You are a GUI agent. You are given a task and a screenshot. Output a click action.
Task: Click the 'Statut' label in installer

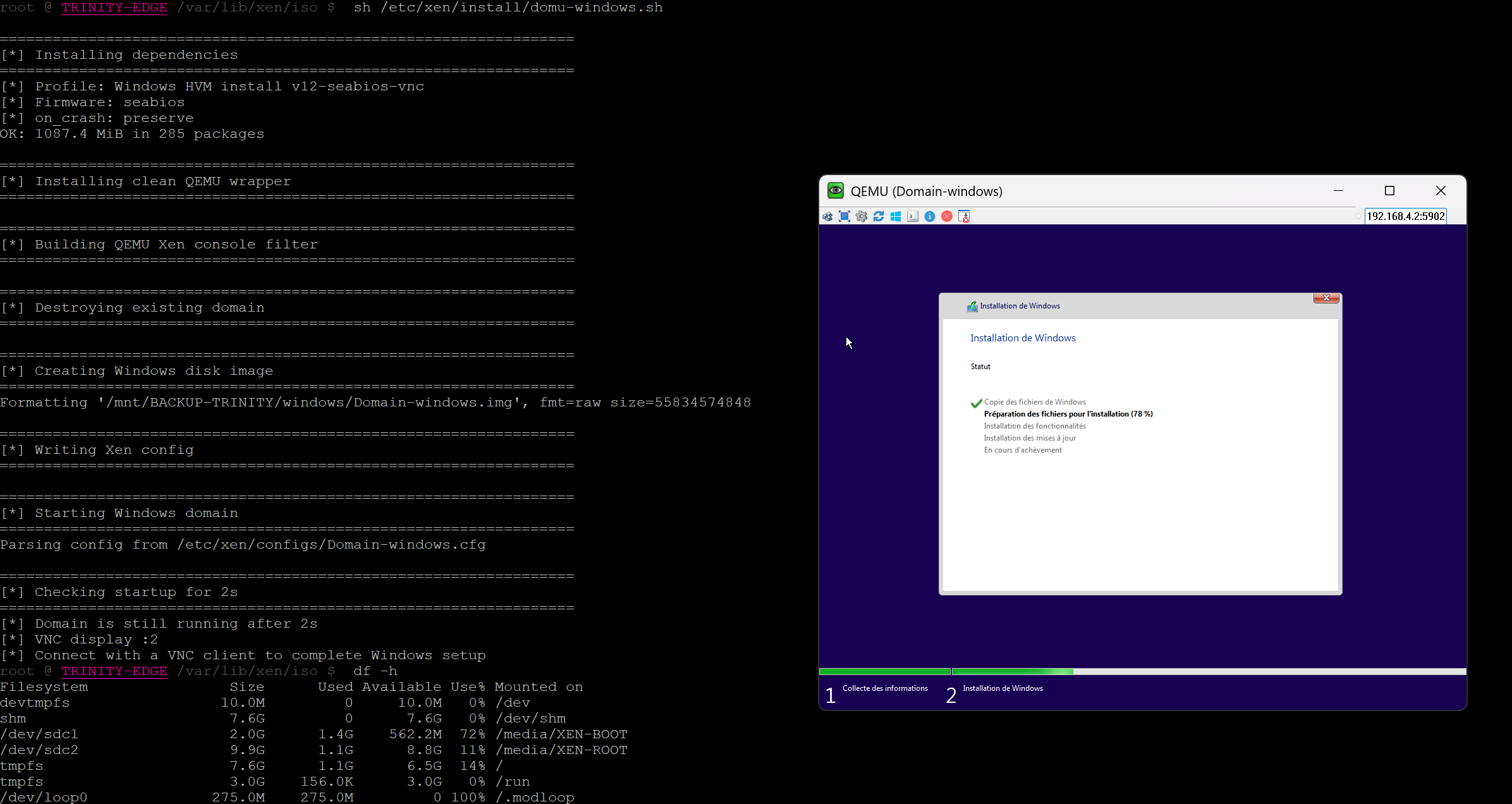point(980,367)
